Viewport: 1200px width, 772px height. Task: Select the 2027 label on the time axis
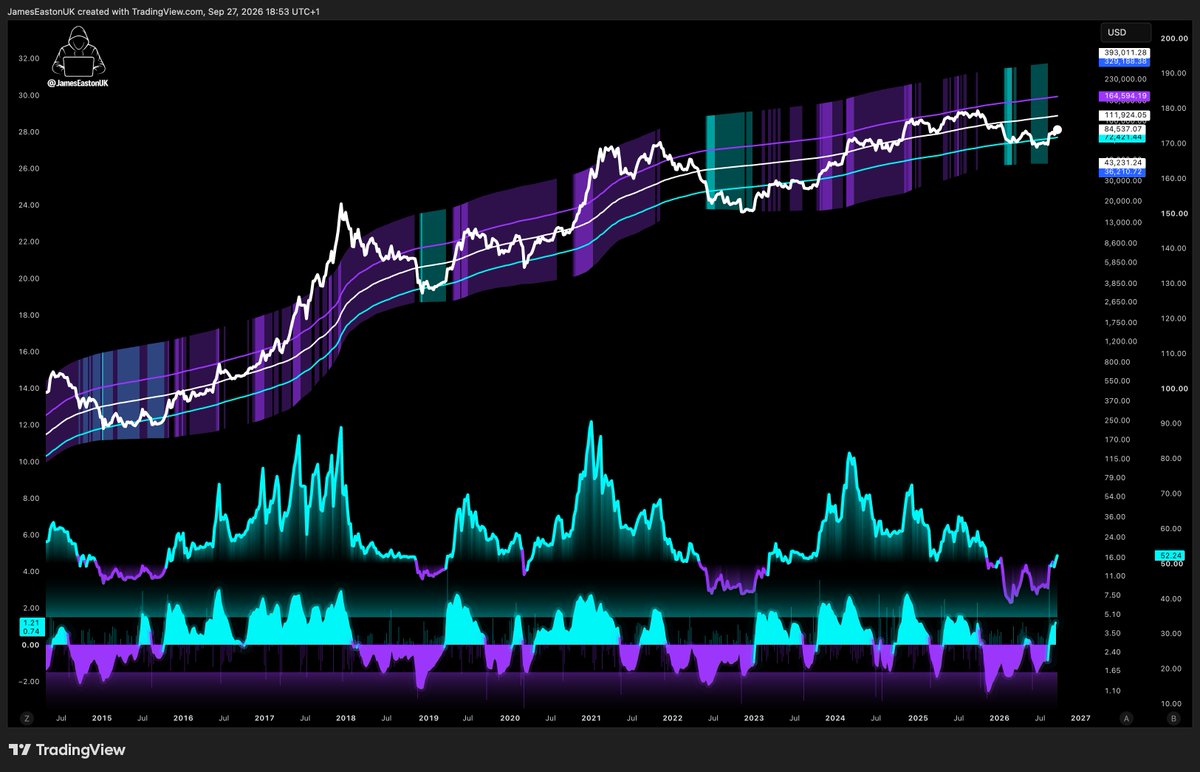[x=1079, y=718]
